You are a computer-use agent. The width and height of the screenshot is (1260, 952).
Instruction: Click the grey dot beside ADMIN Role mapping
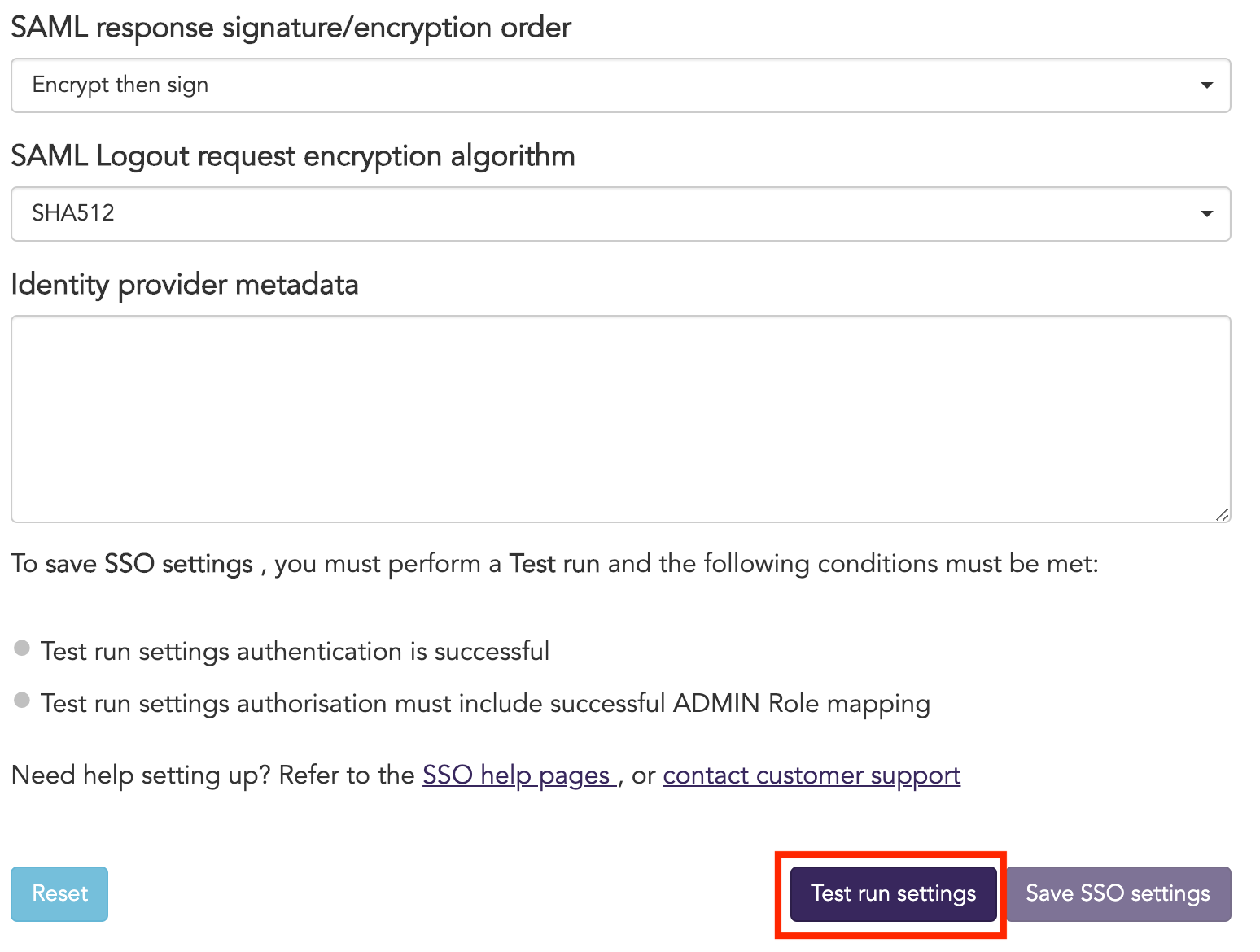pyautogui.click(x=22, y=701)
